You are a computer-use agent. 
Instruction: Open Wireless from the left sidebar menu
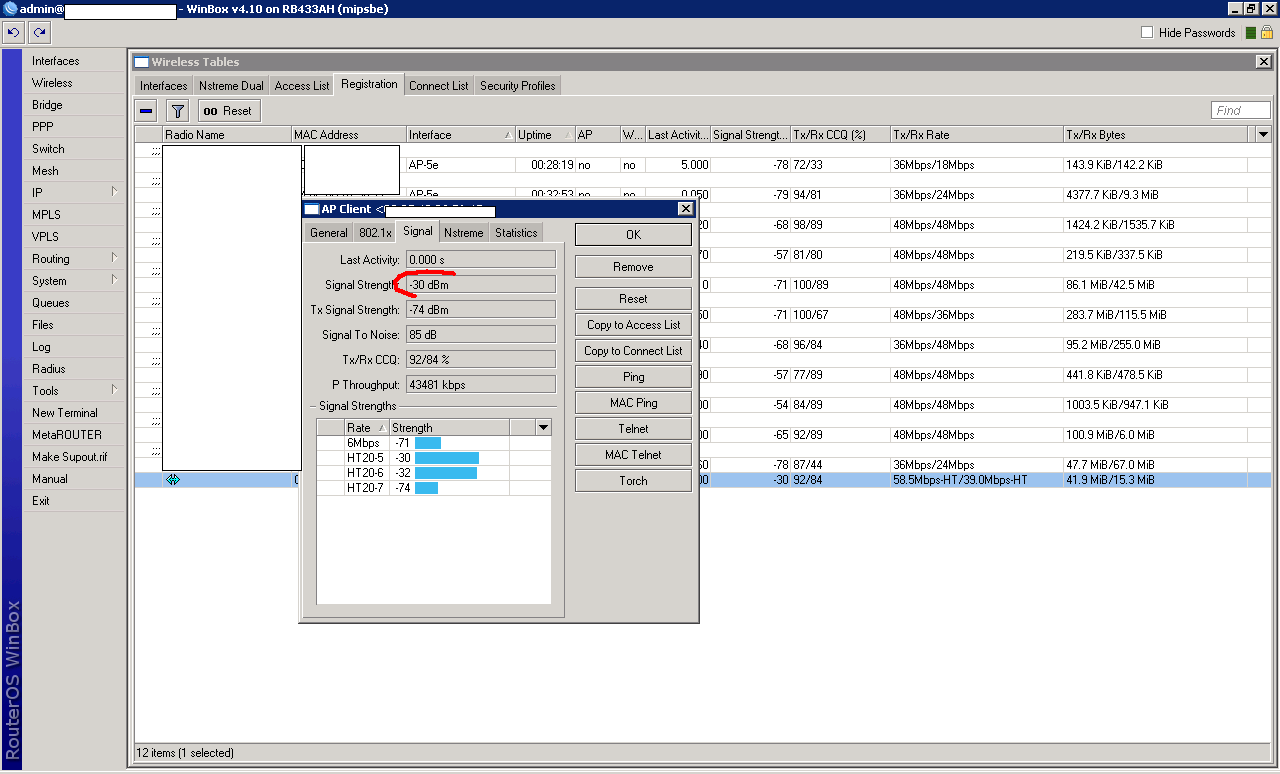coord(52,83)
